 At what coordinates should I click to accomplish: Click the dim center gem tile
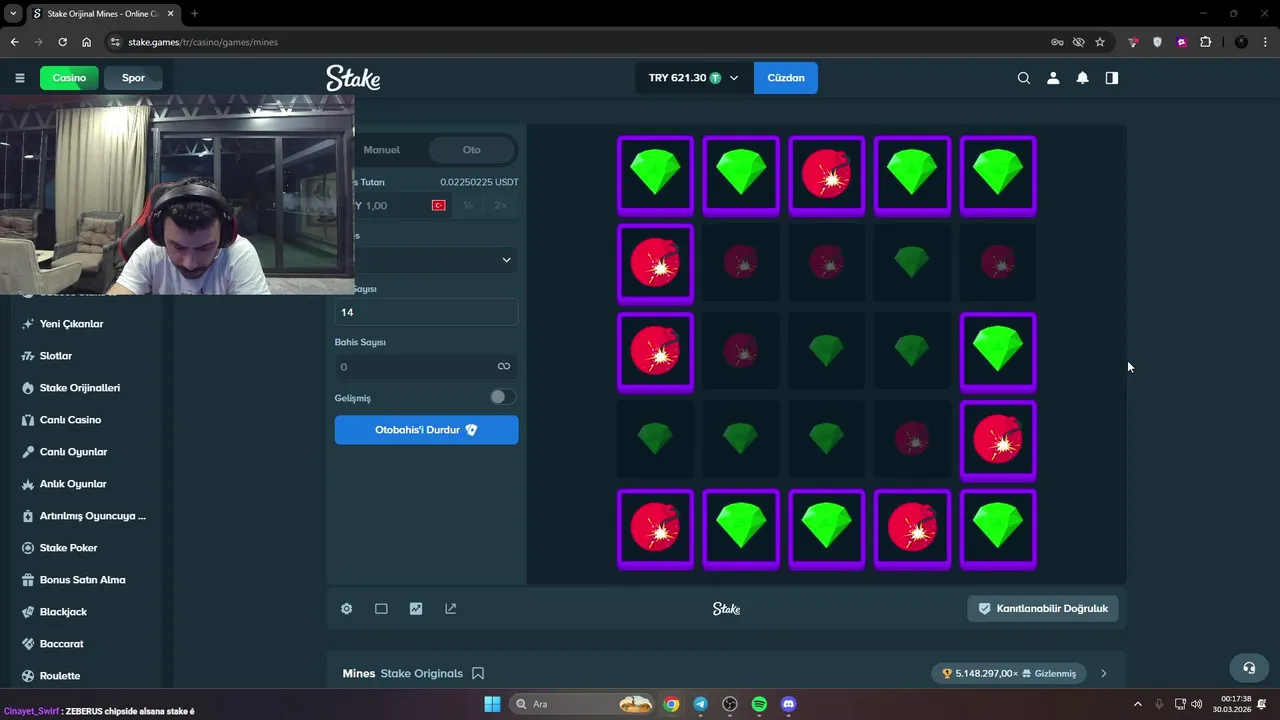click(826, 351)
